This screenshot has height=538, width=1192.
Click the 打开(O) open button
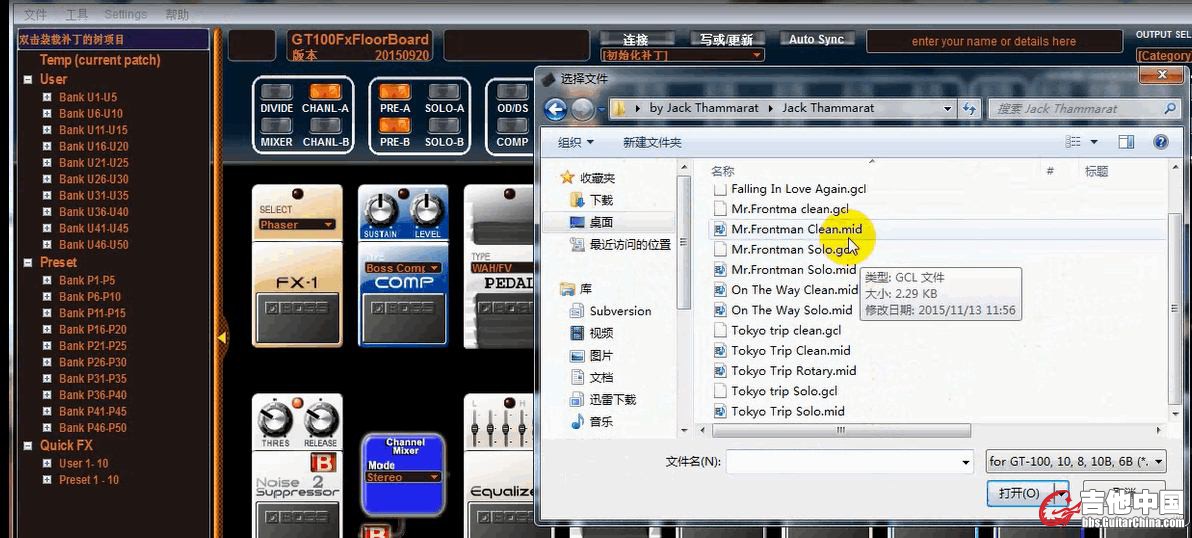(1020, 493)
